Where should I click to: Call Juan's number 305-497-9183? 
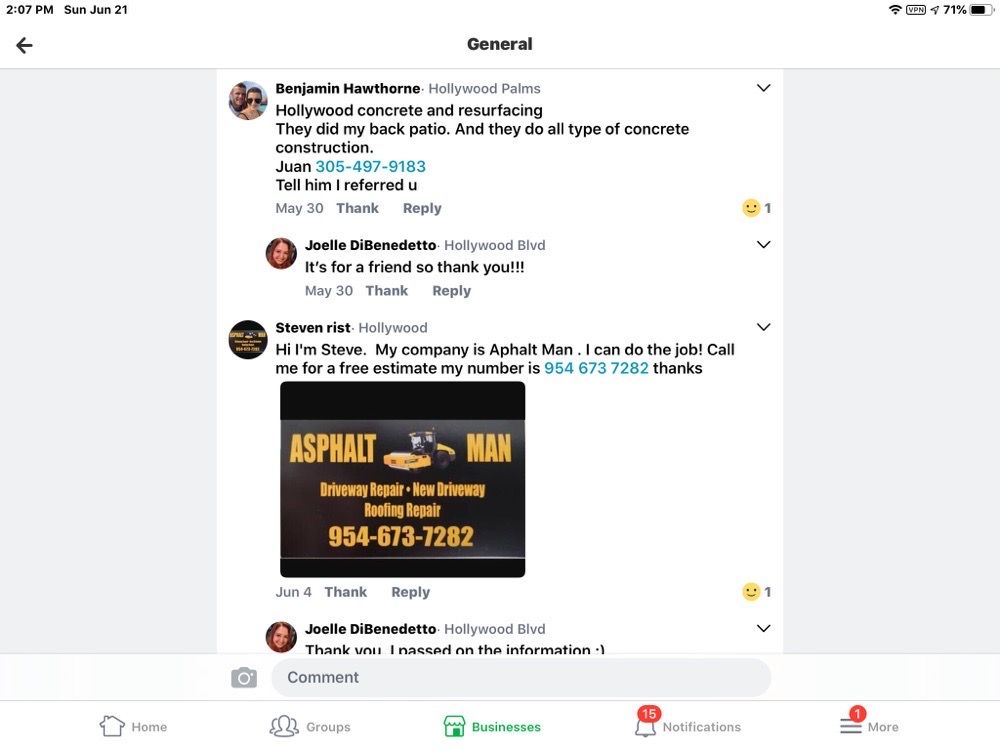[371, 166]
